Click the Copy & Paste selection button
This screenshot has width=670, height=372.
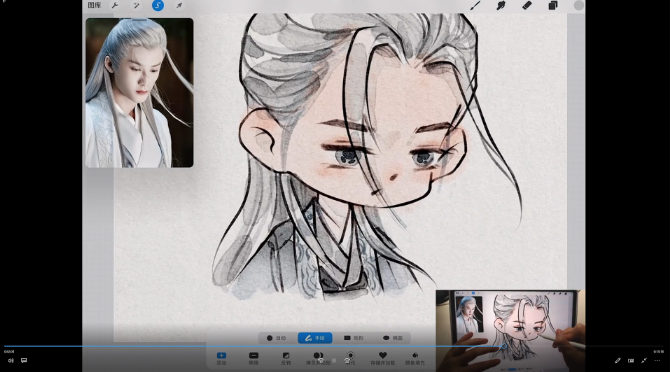(318, 358)
